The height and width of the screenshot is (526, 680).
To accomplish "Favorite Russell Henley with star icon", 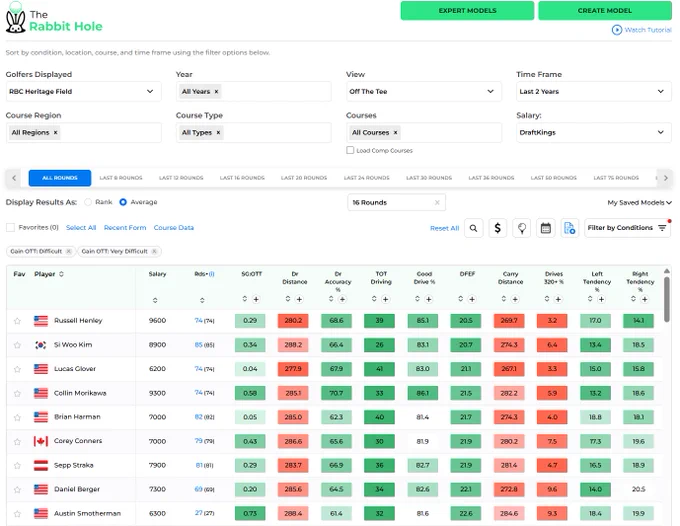I will [x=17, y=321].
